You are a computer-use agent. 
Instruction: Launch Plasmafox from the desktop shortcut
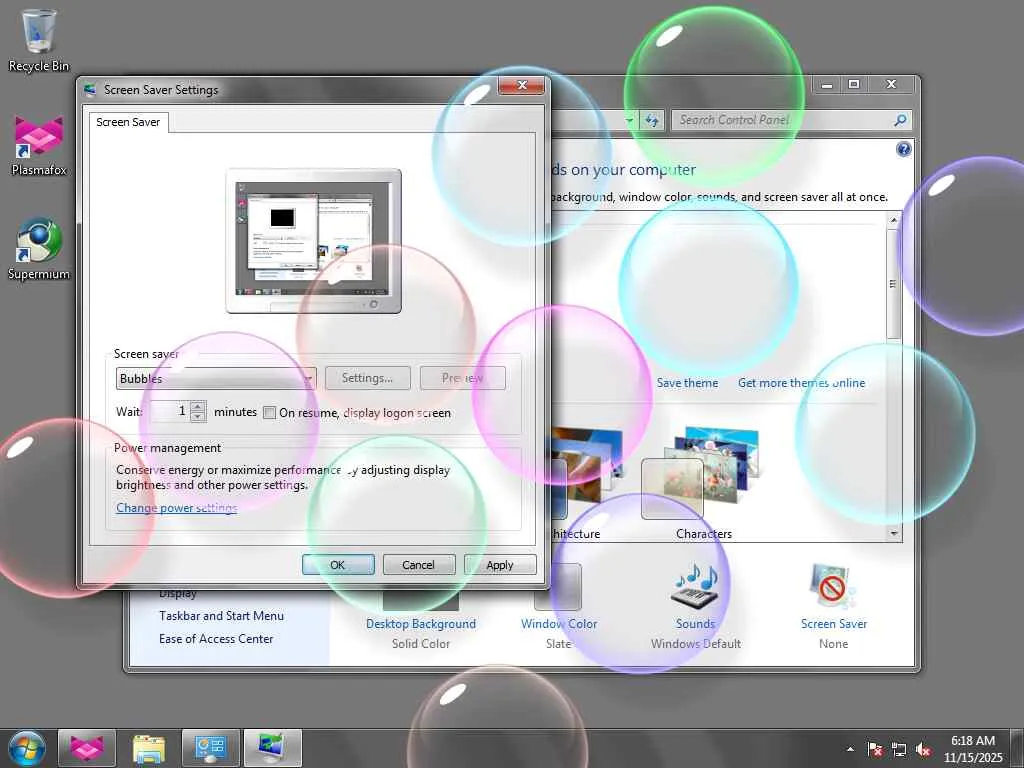click(x=39, y=145)
